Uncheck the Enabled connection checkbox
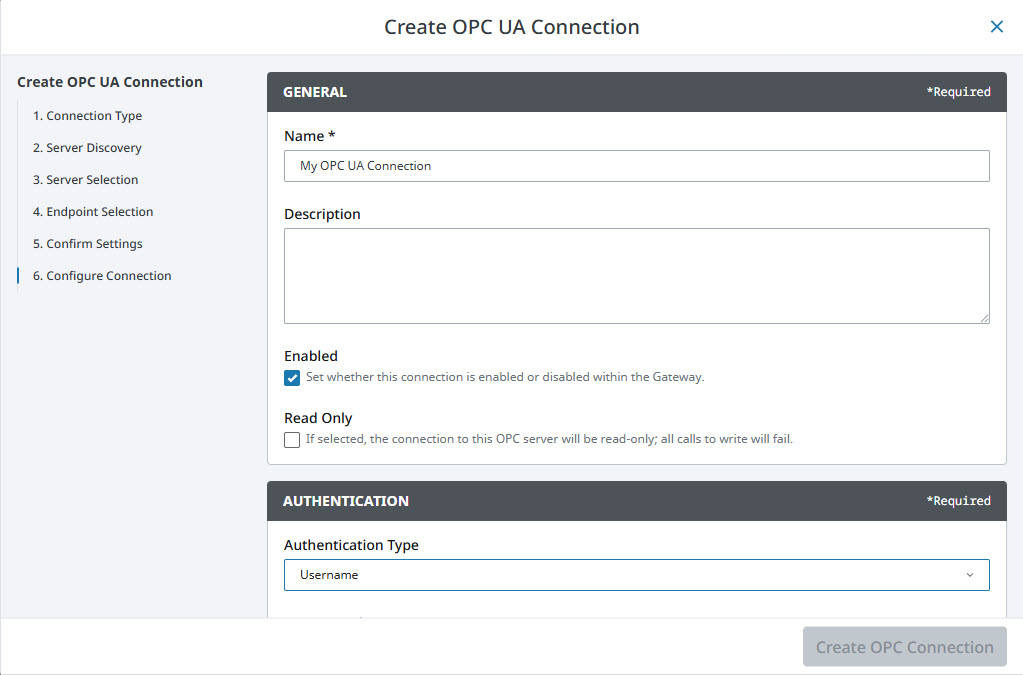Viewport: 1023px width, 675px height. coord(292,378)
